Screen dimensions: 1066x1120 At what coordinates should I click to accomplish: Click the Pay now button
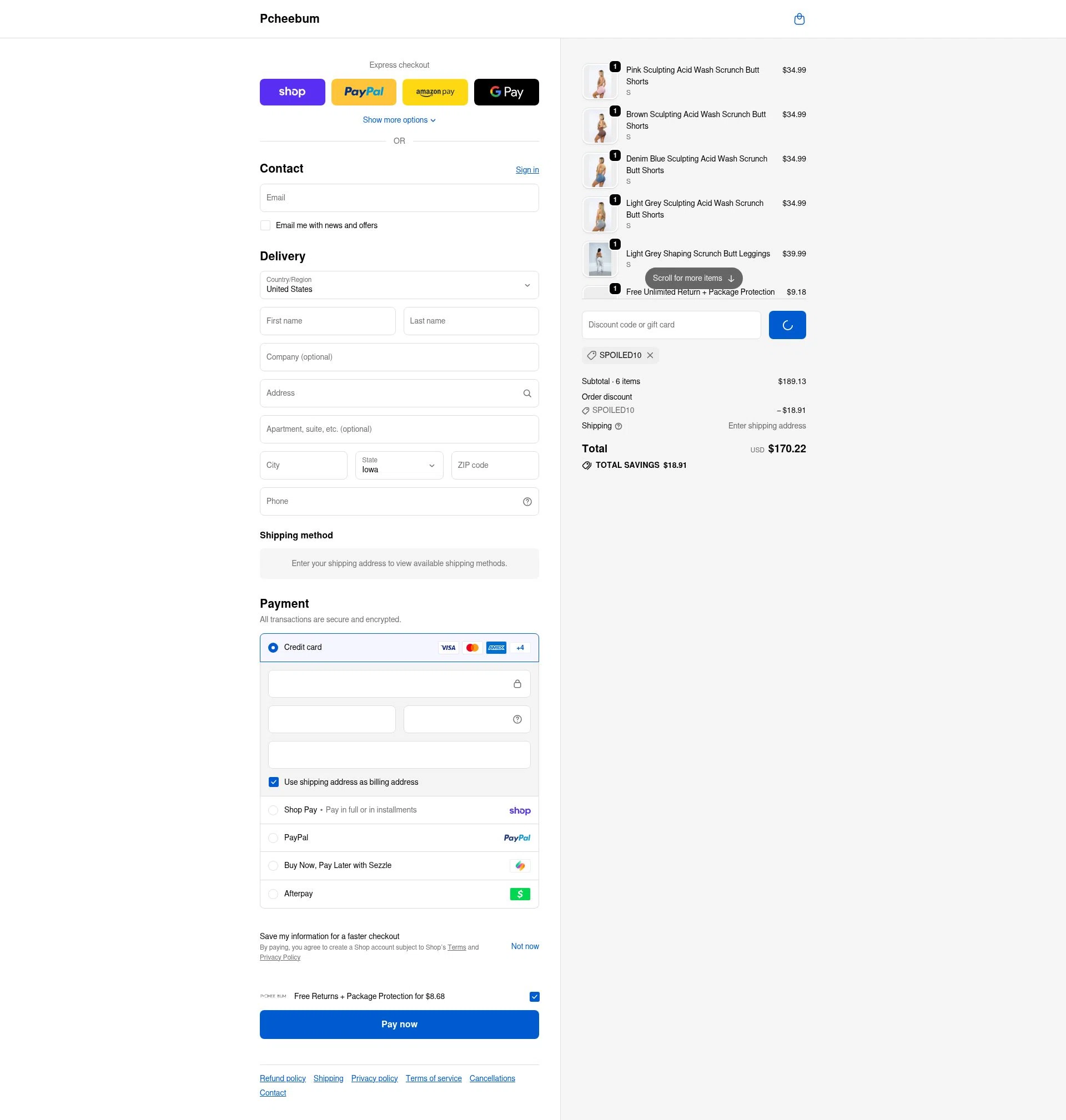(x=399, y=1024)
